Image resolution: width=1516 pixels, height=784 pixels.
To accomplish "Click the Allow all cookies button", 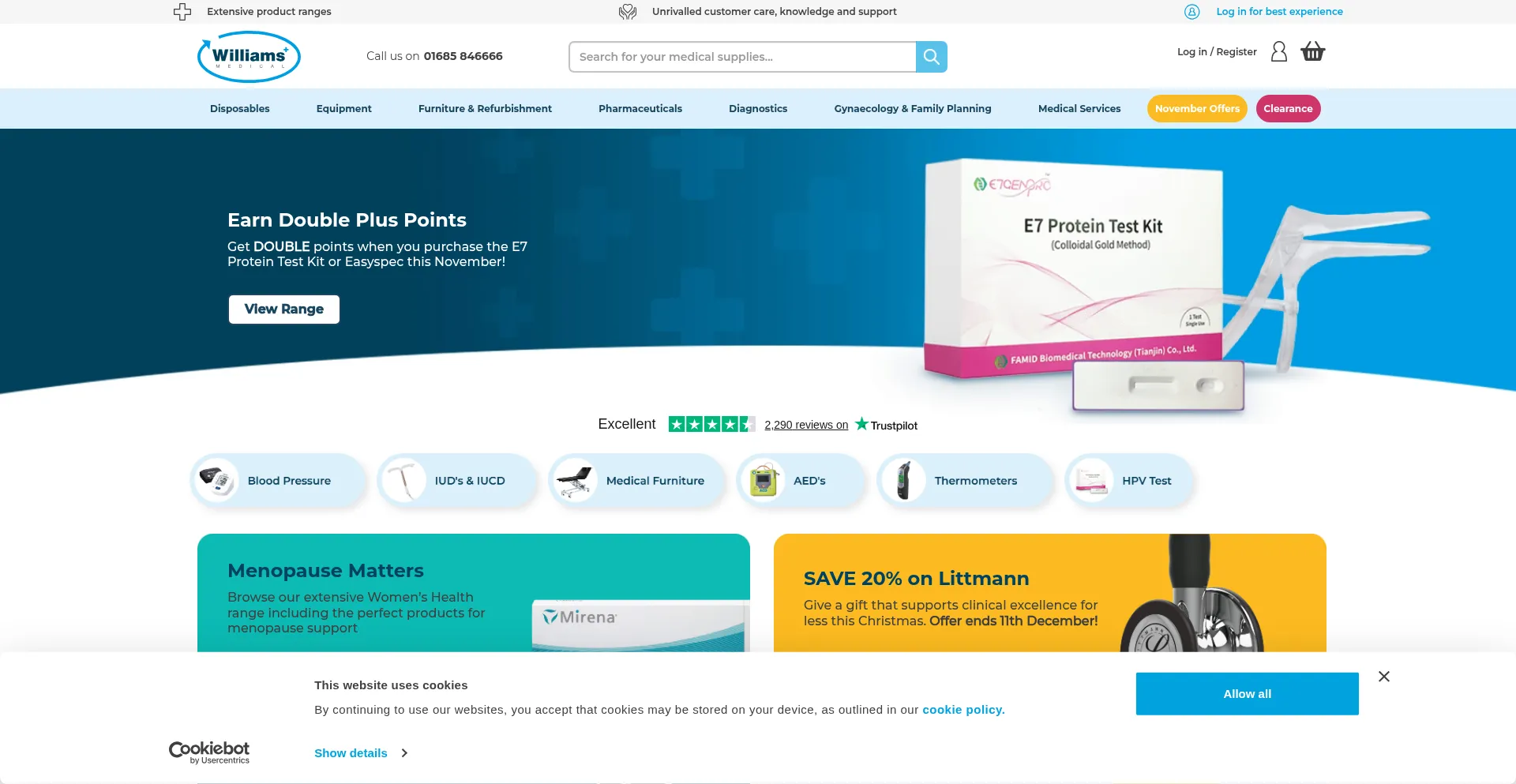I will pyautogui.click(x=1248, y=694).
